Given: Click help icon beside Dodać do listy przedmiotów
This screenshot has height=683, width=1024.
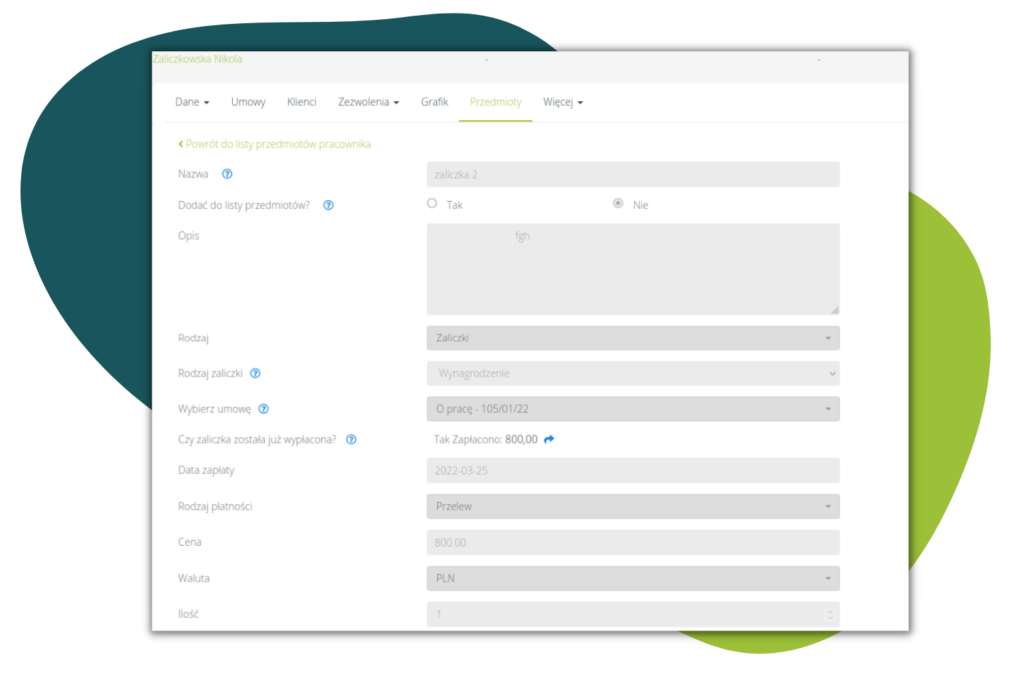Looking at the screenshot, I should tap(329, 205).
